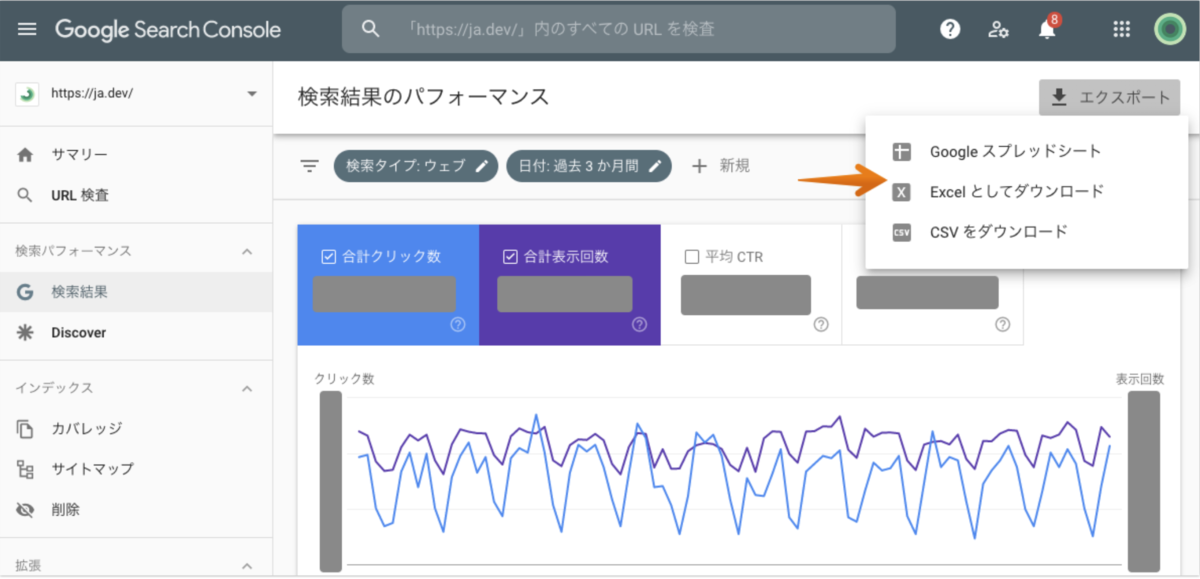Click the CSV file icon
Image resolution: width=1200 pixels, height=579 pixels.
pyautogui.click(x=901, y=232)
